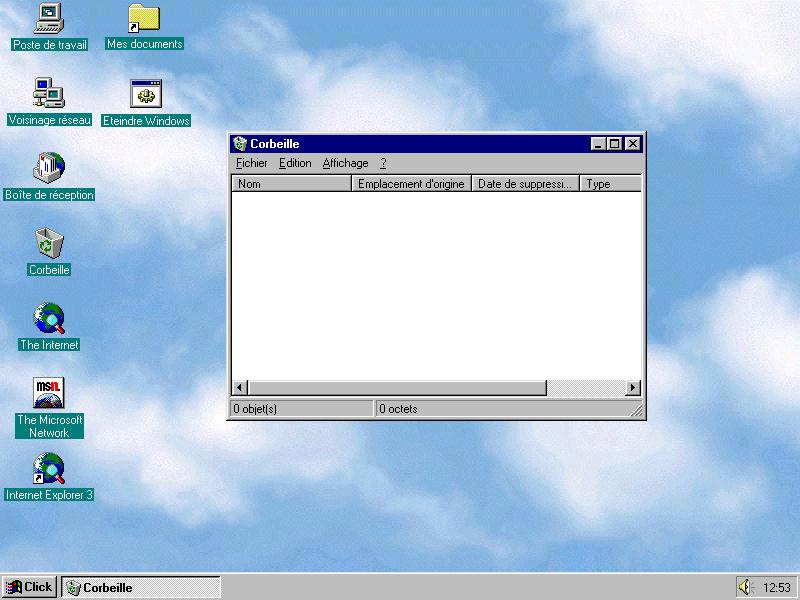The width and height of the screenshot is (800, 600).
Task: Open the Fichier menu
Action: tap(252, 163)
